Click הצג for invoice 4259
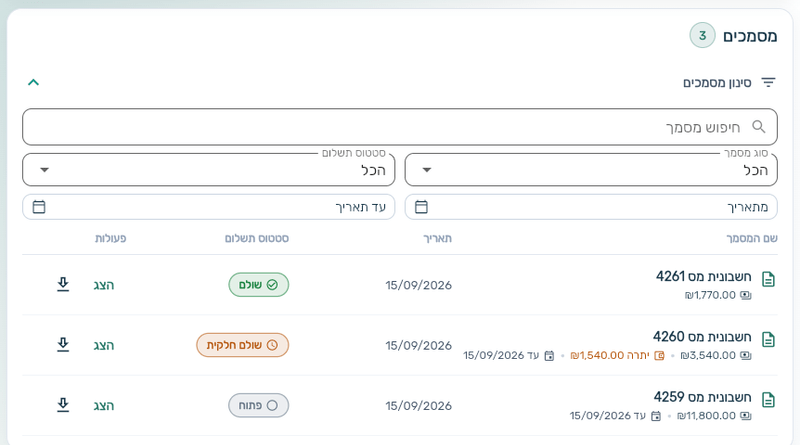 104,406
